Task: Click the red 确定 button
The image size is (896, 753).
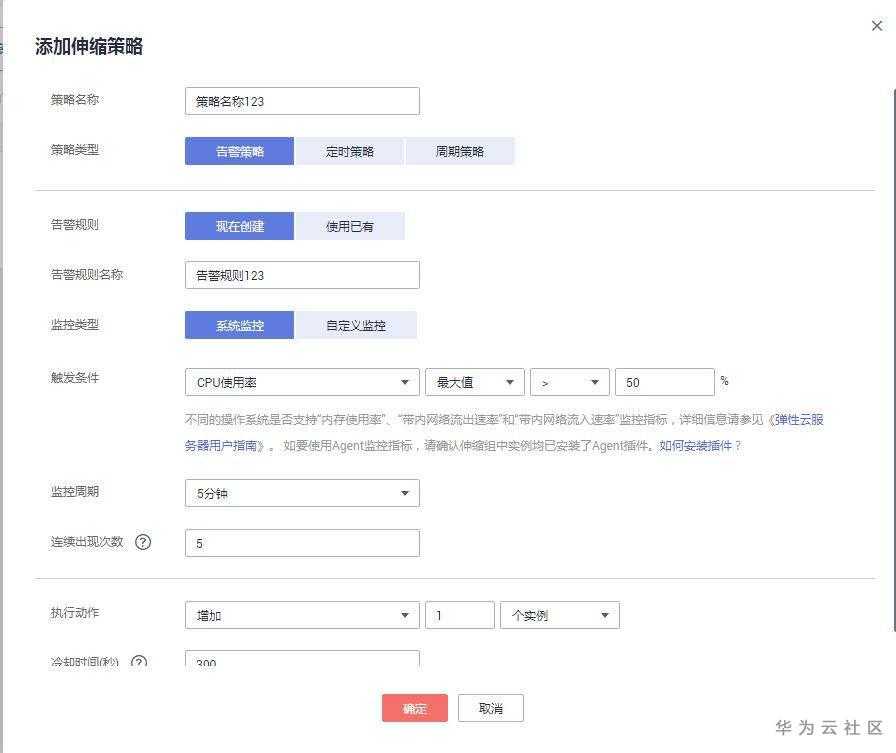Action: (415, 708)
